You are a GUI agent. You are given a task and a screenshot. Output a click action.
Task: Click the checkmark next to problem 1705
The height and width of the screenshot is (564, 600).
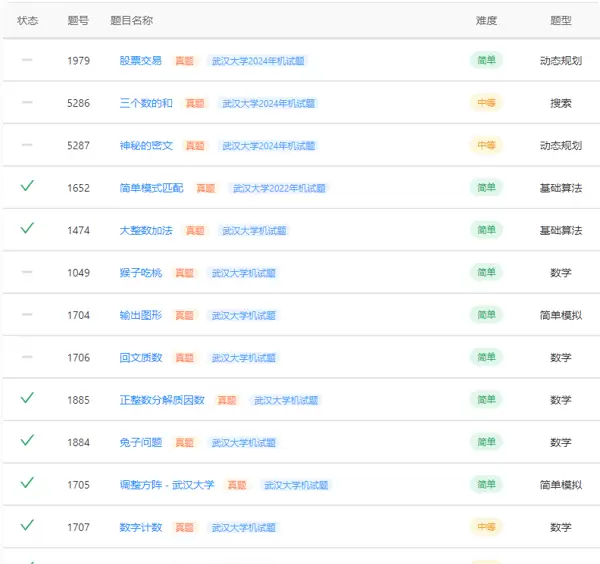click(x=27, y=483)
